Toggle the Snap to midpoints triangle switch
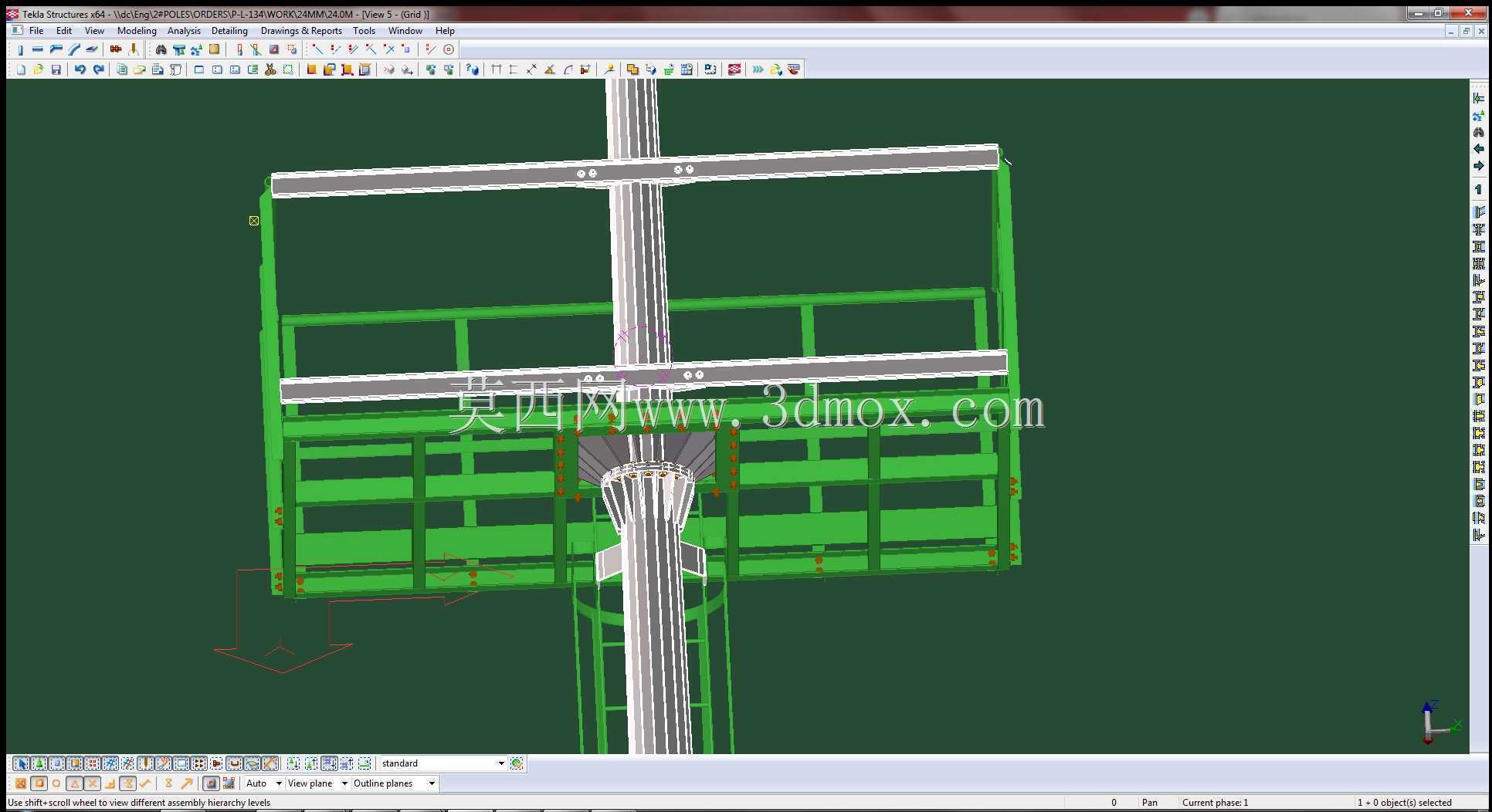This screenshot has width=1492, height=812. (x=74, y=783)
